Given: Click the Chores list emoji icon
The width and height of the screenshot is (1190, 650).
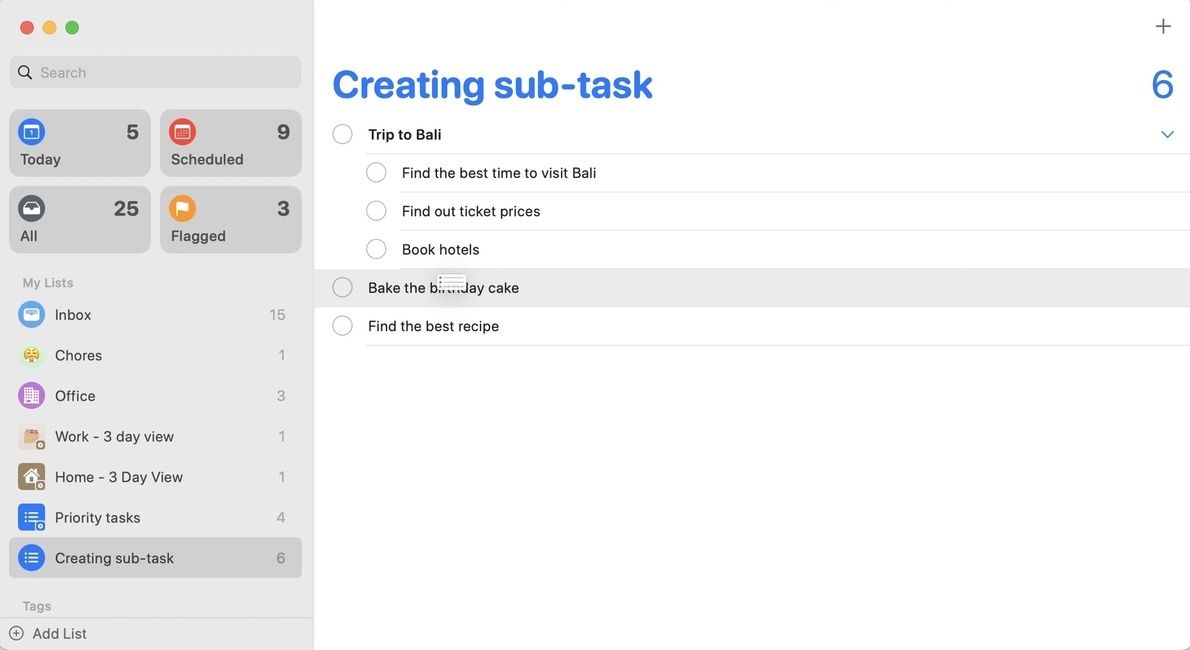Looking at the screenshot, I should (30, 355).
